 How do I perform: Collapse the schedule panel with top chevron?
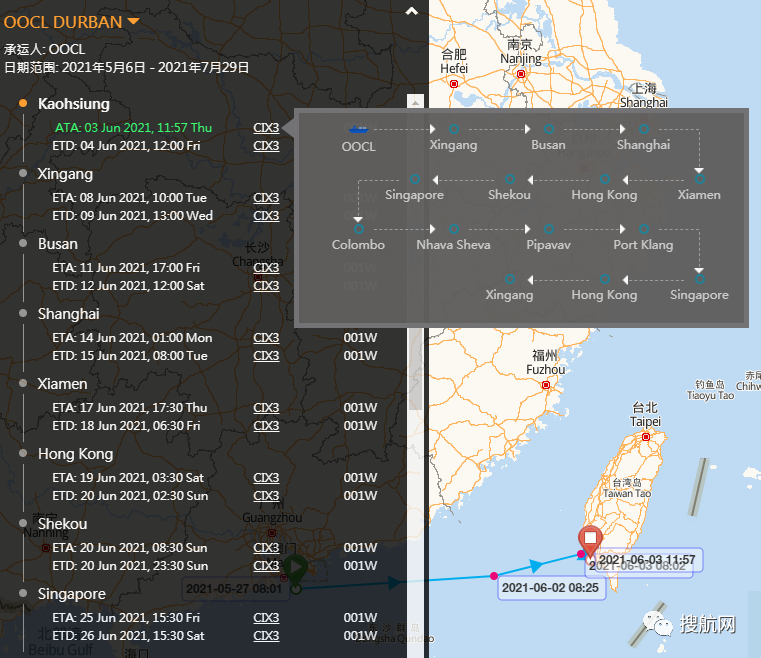click(x=411, y=12)
